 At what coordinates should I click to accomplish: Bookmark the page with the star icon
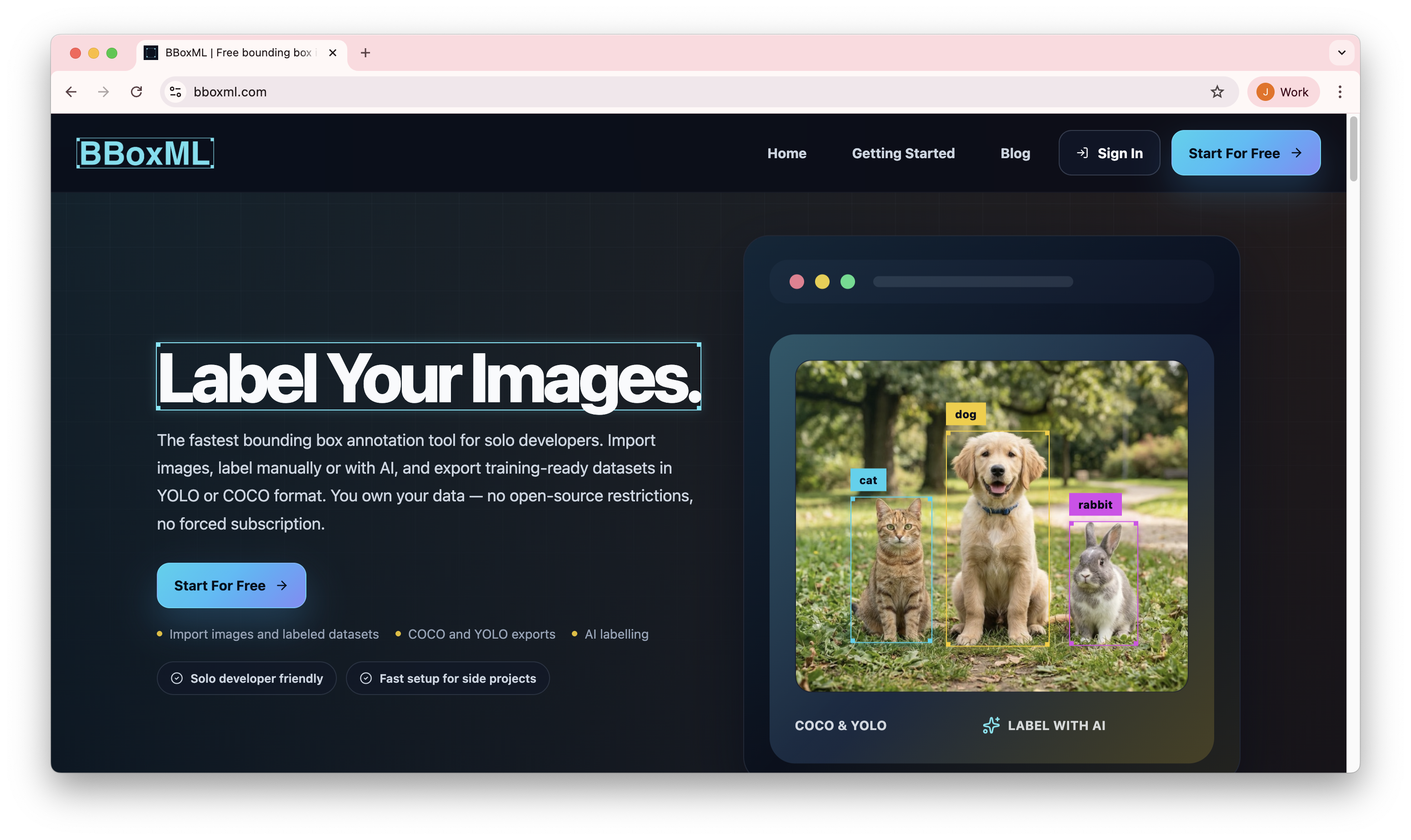[1217, 92]
